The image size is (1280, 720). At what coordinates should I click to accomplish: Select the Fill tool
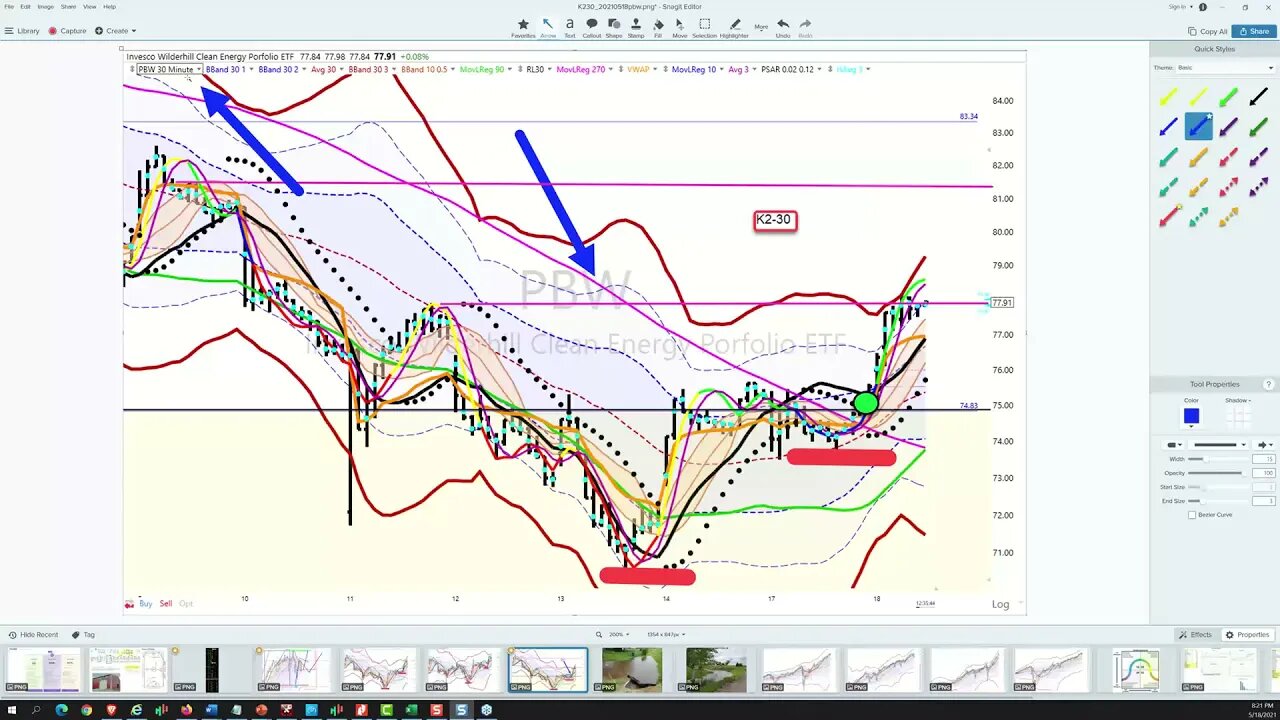pos(658,28)
